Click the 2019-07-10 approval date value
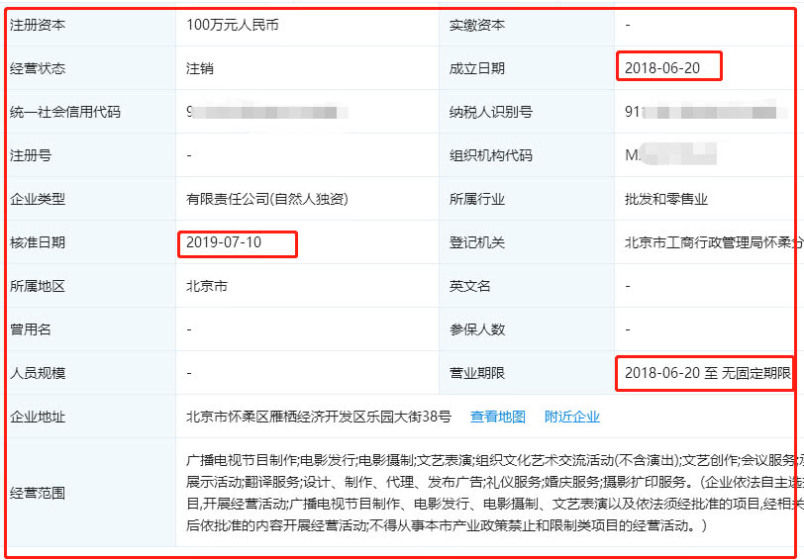Viewport: 804px width, 560px height. click(x=224, y=243)
